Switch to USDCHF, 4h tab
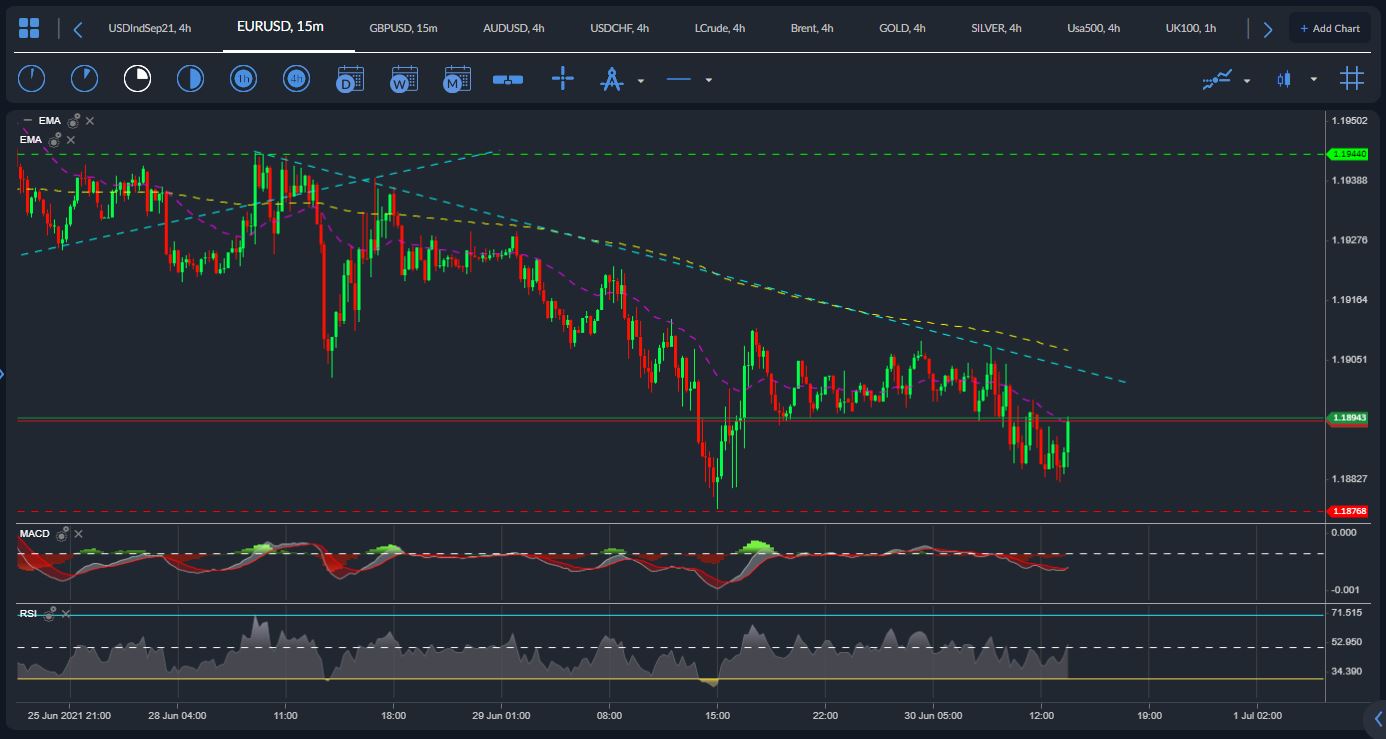The image size is (1386, 739). pos(620,28)
